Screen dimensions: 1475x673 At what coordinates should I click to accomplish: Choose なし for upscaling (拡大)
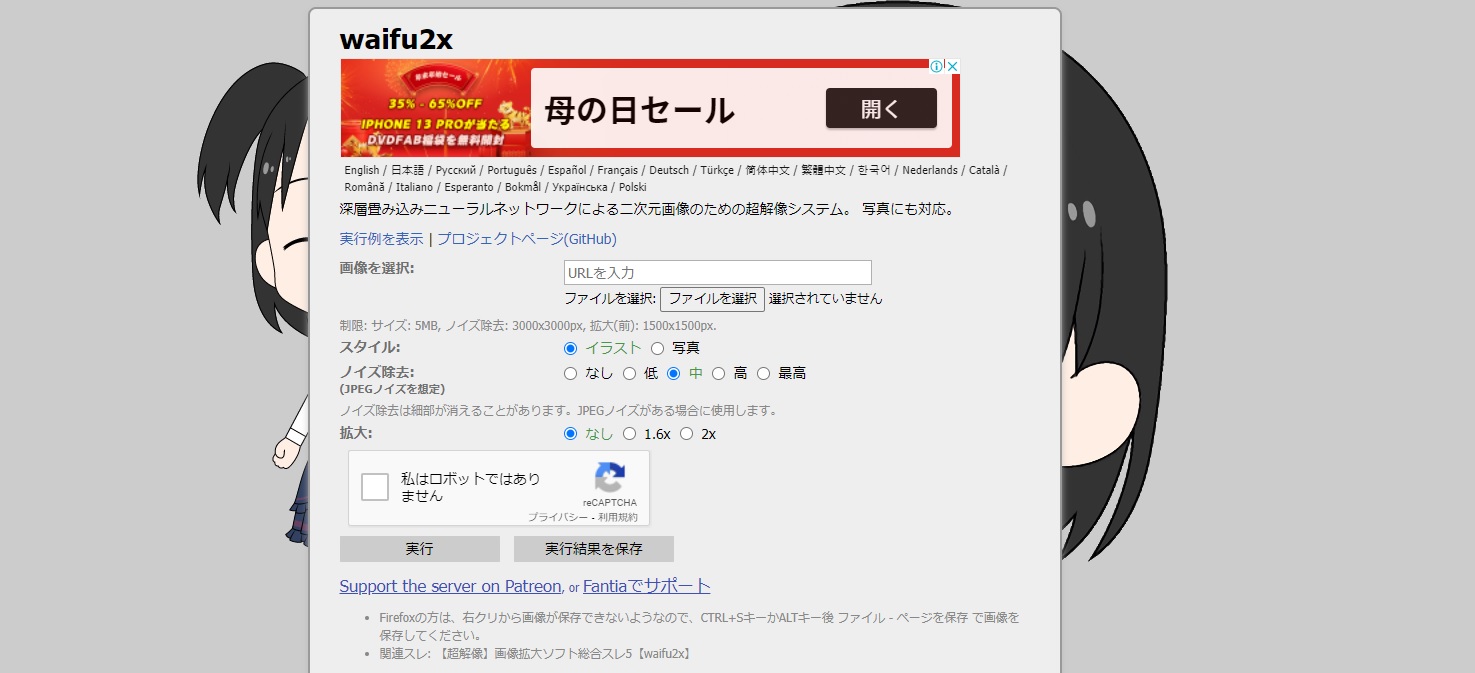[x=571, y=434]
